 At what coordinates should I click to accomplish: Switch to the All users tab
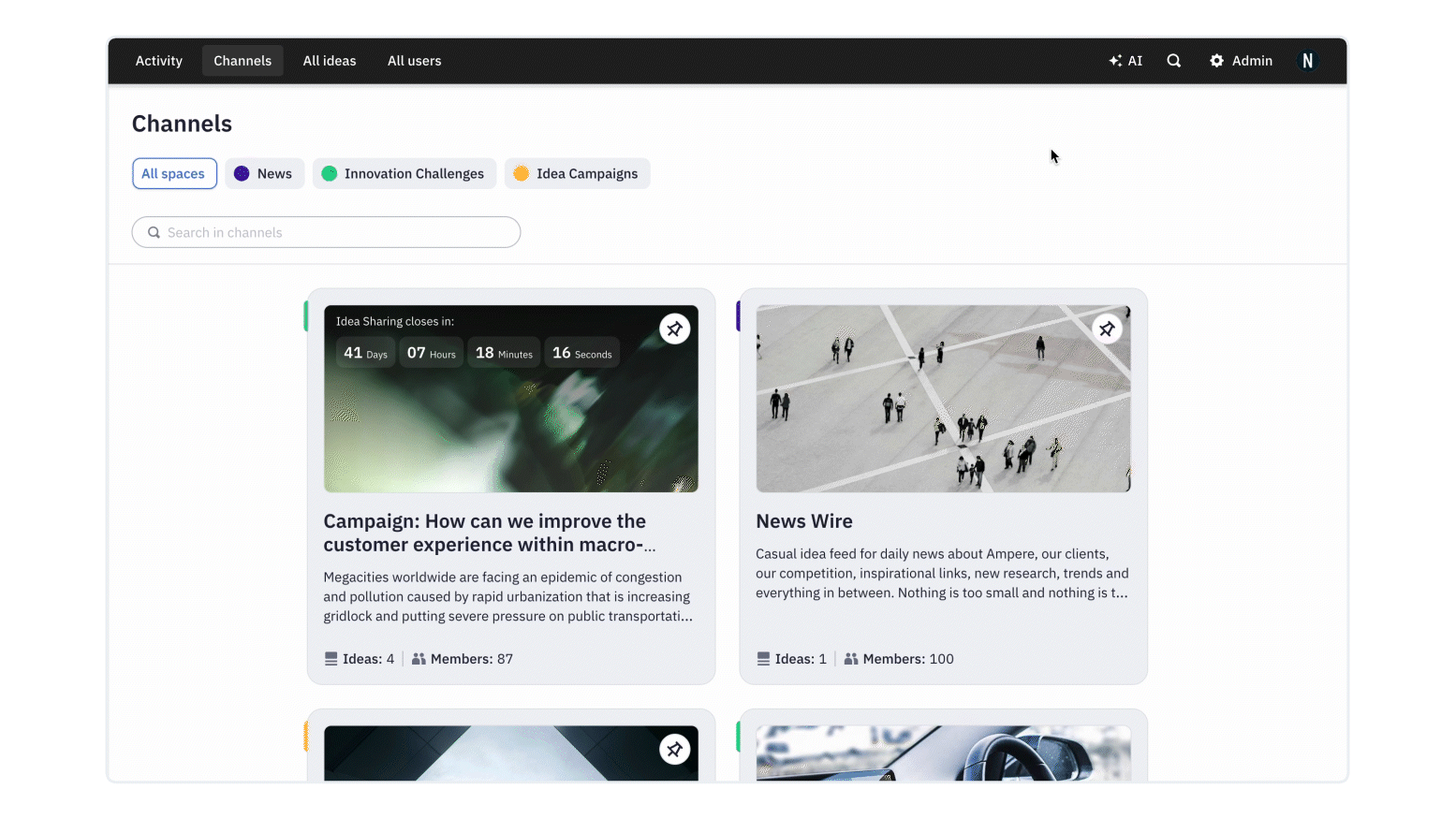(415, 61)
